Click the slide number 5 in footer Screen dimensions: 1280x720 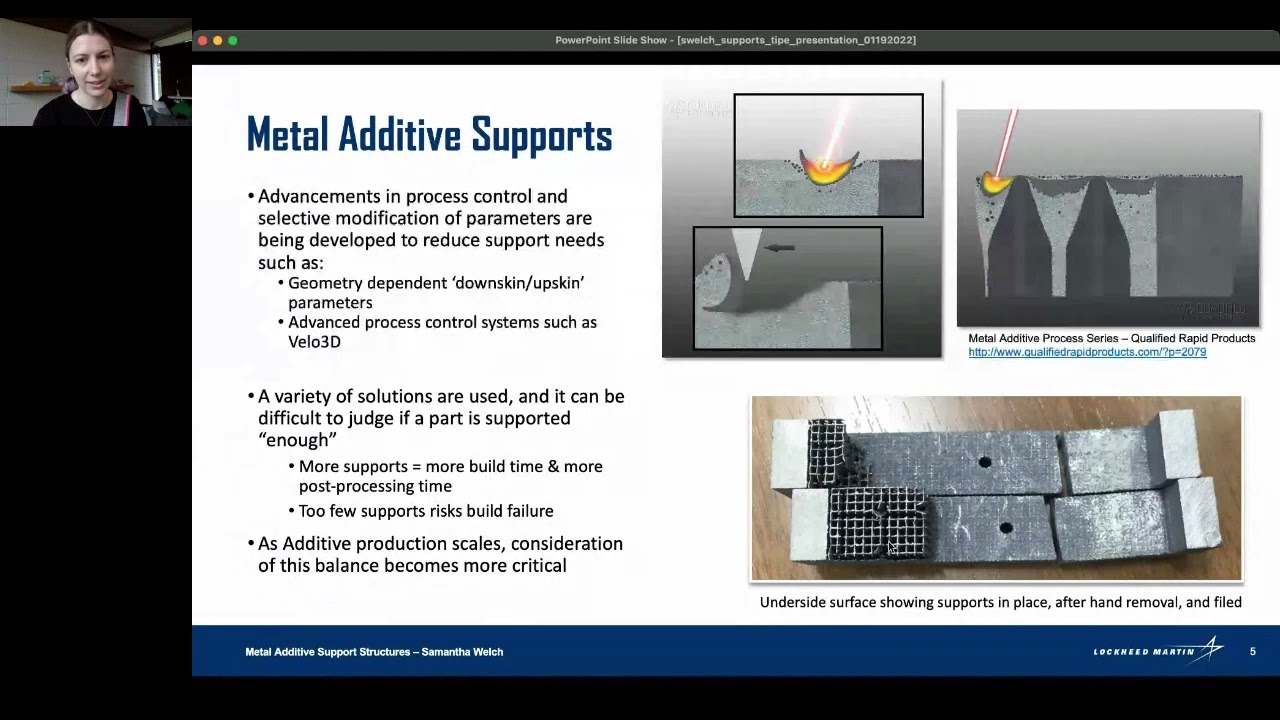[1253, 652]
